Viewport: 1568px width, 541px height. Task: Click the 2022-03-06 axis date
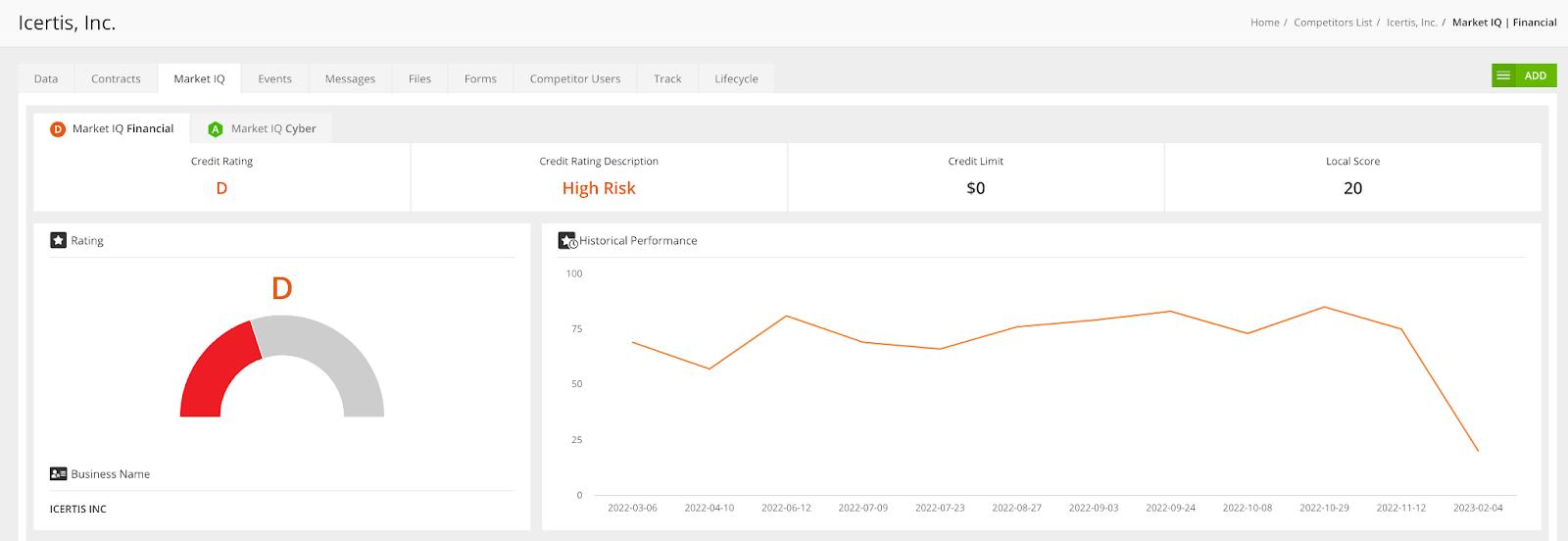pyautogui.click(x=632, y=508)
